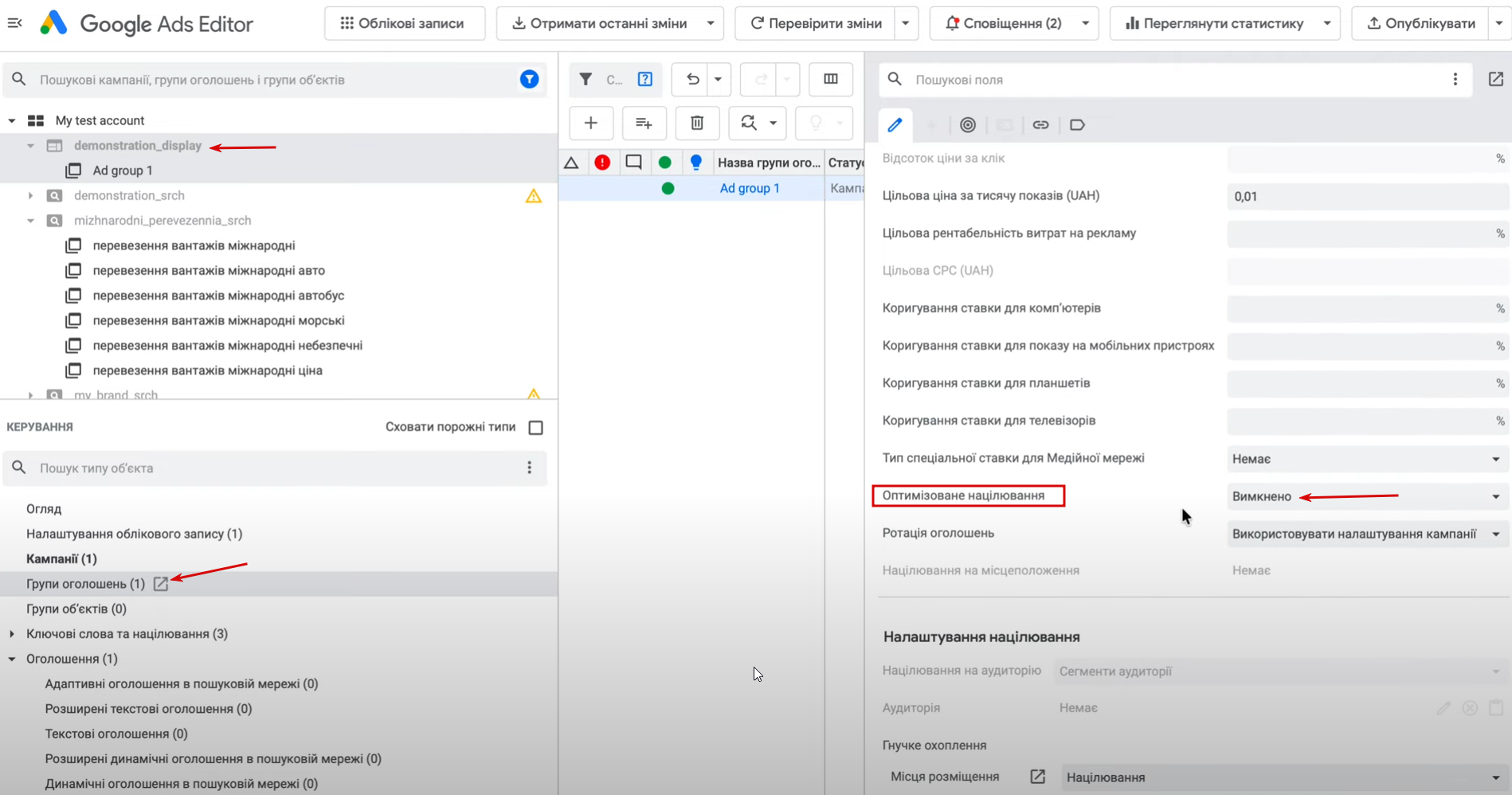Open the editing panel in new window icon
The image size is (1512, 795).
[1496, 79]
